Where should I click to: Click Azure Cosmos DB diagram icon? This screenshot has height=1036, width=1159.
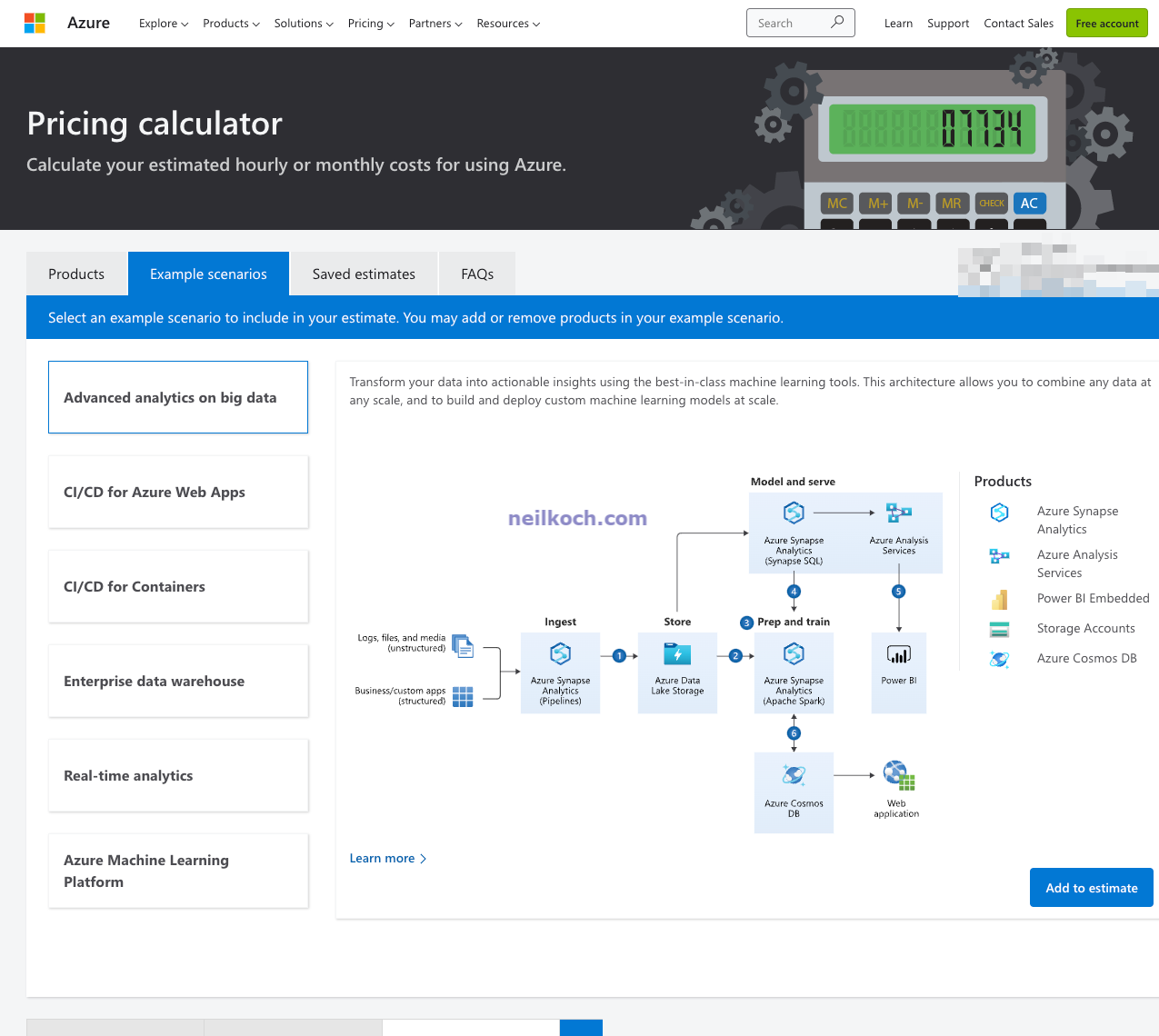pyautogui.click(x=794, y=775)
